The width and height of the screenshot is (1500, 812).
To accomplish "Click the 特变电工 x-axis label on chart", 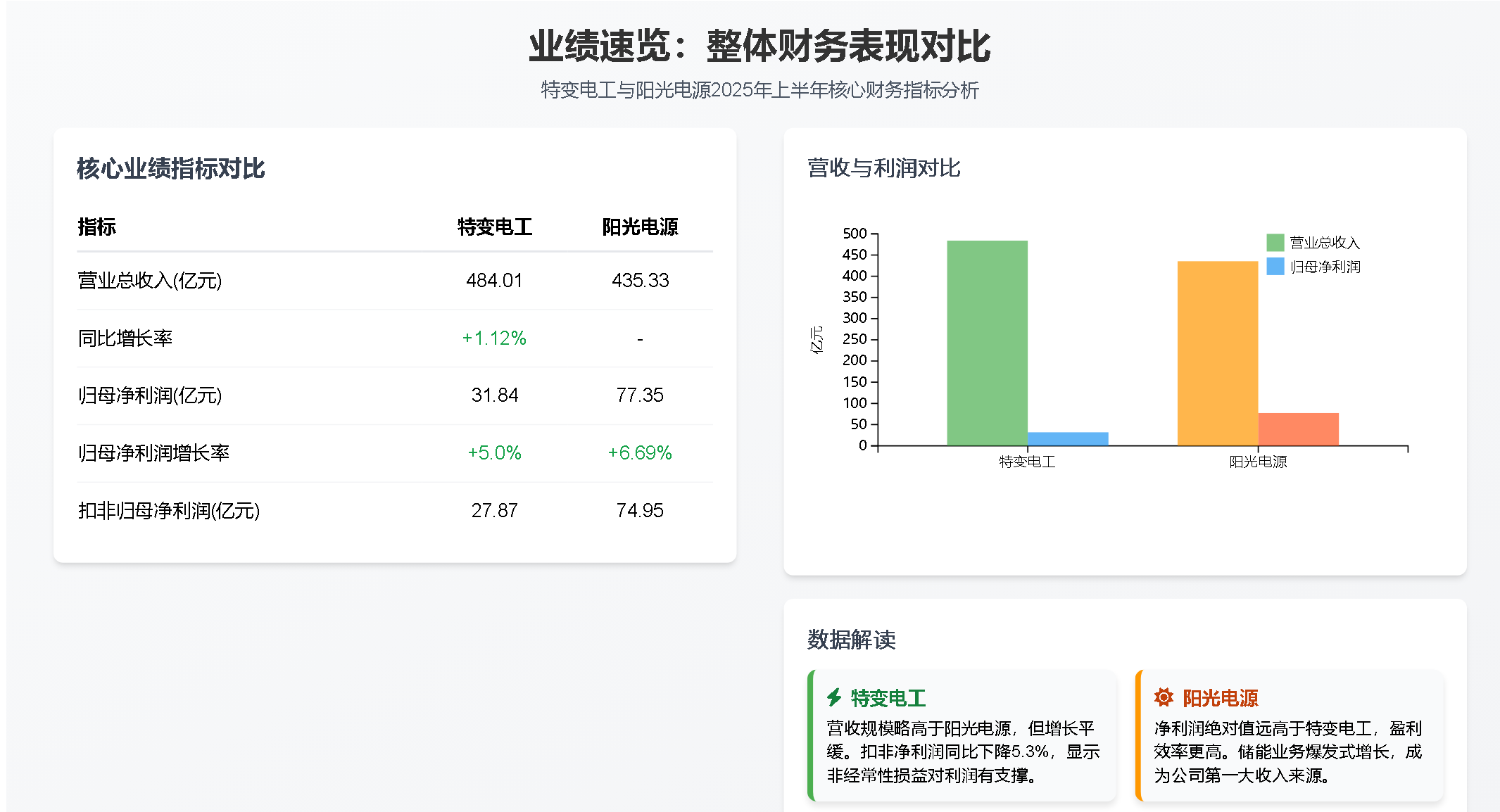I will pos(1027,462).
